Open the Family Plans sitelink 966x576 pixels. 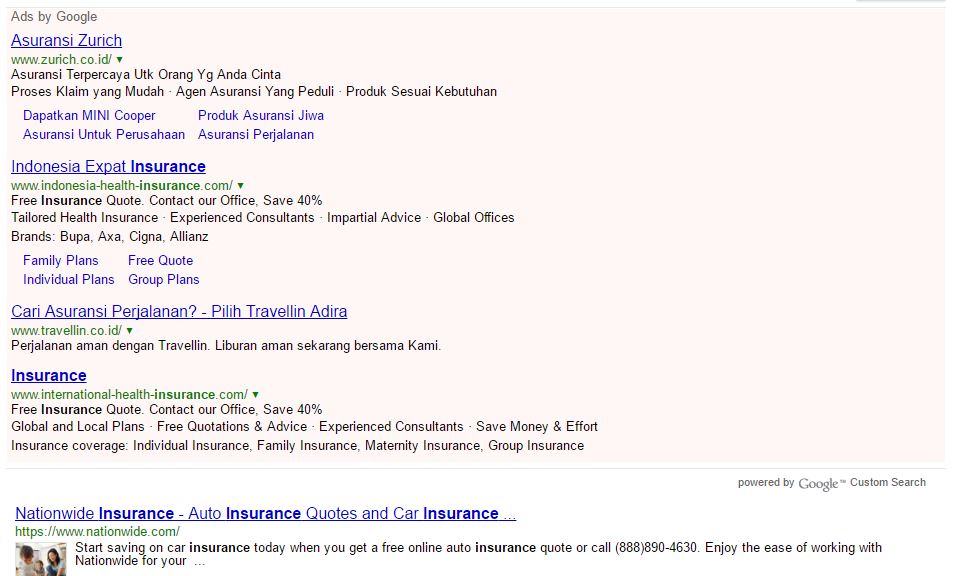pos(60,261)
